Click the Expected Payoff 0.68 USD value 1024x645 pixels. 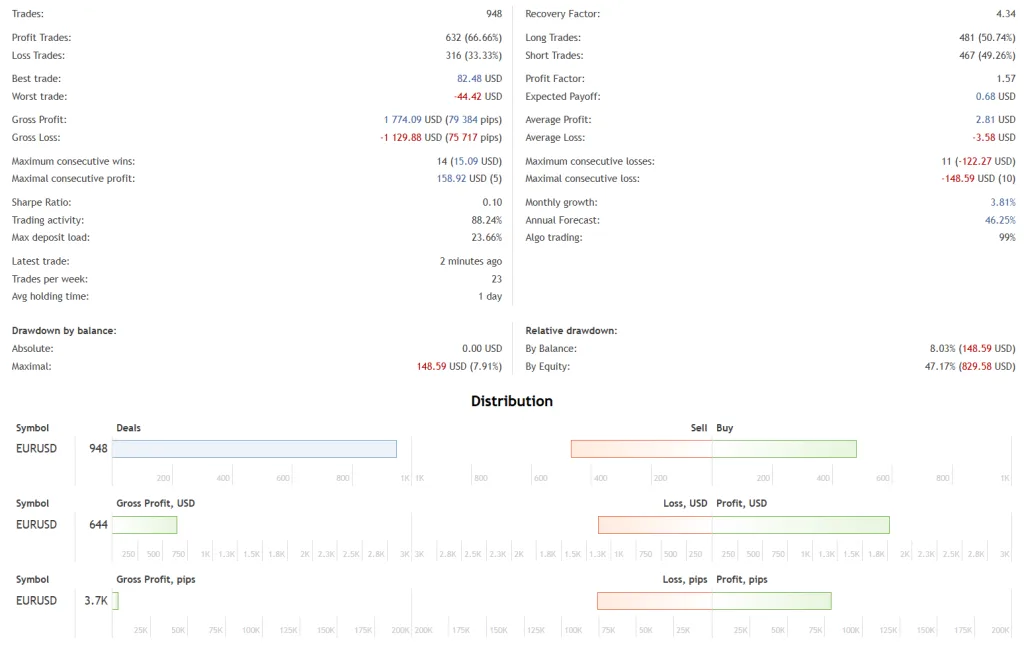pos(995,97)
